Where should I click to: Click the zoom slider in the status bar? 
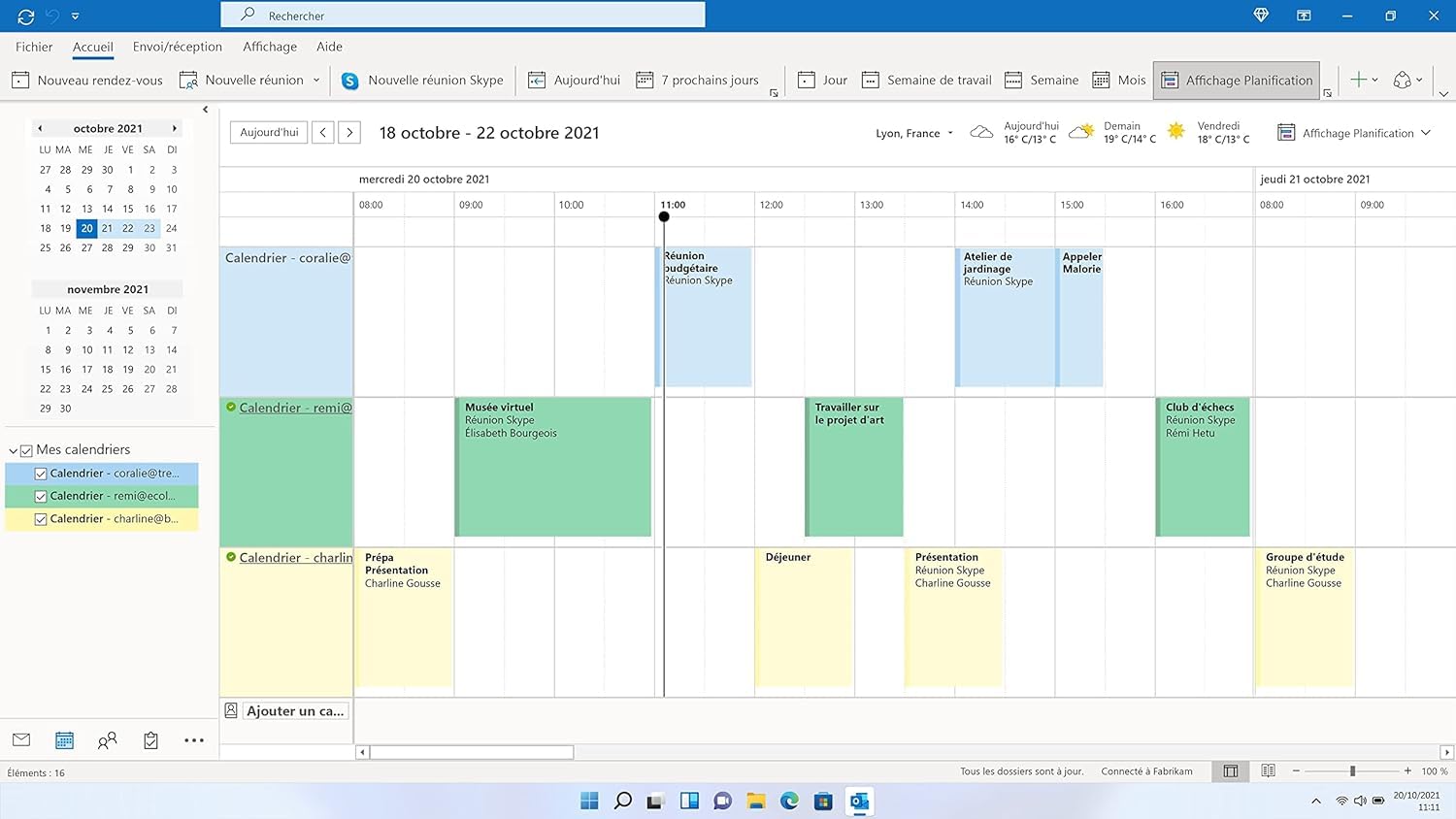[x=1352, y=771]
